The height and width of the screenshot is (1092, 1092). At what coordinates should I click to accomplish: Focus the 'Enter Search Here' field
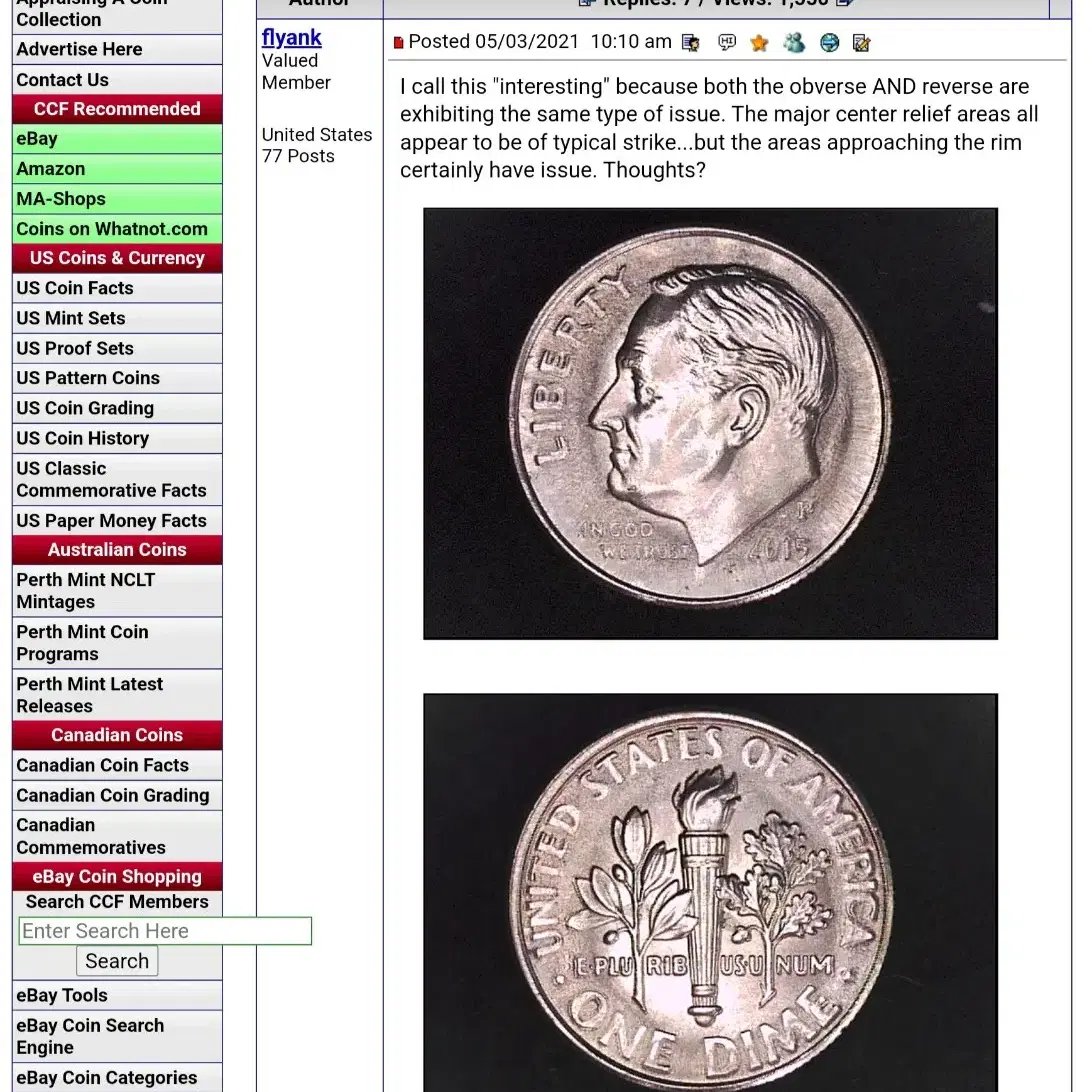[165, 931]
